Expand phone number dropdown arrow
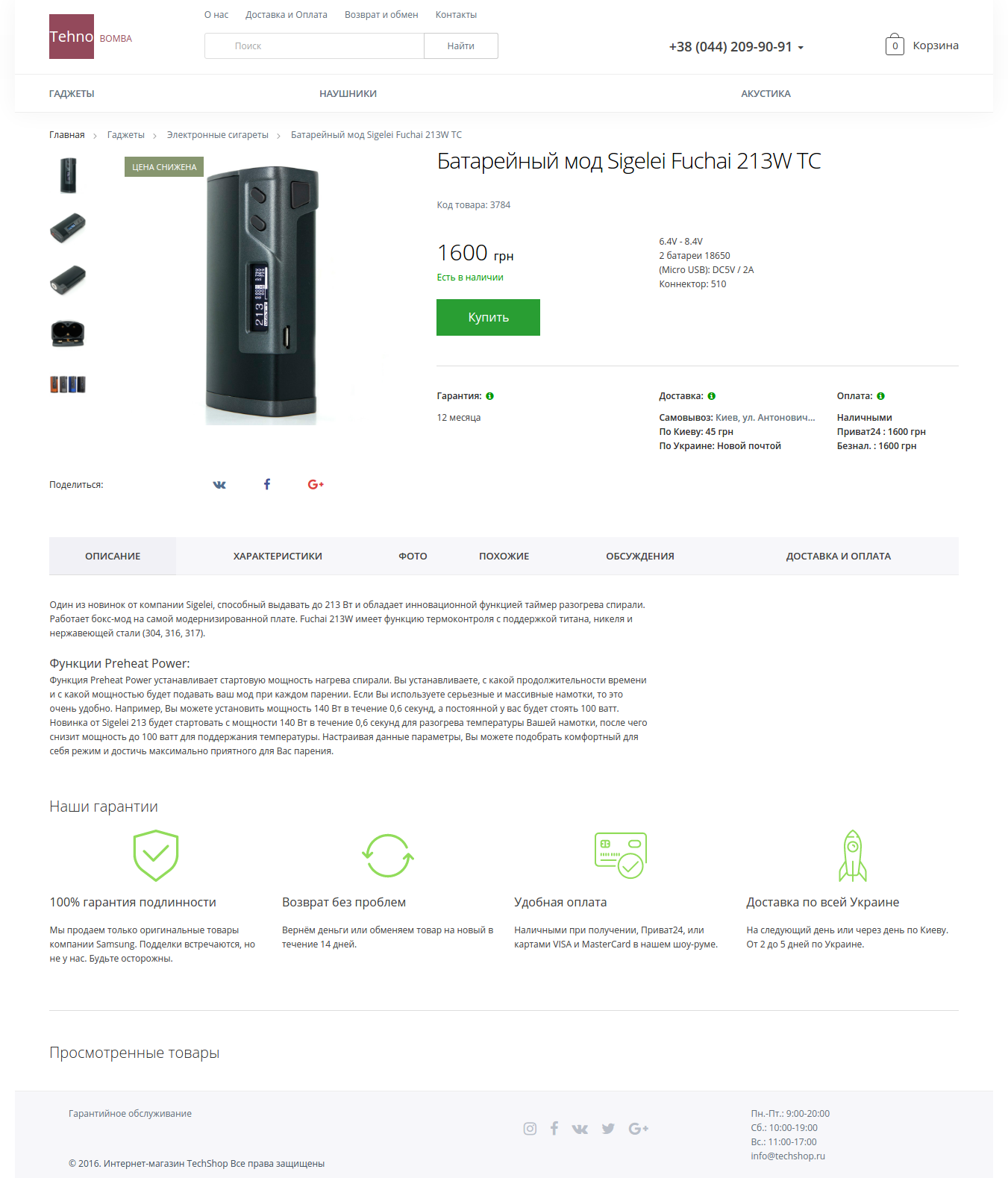This screenshot has height=1178, width=1008. (801, 48)
